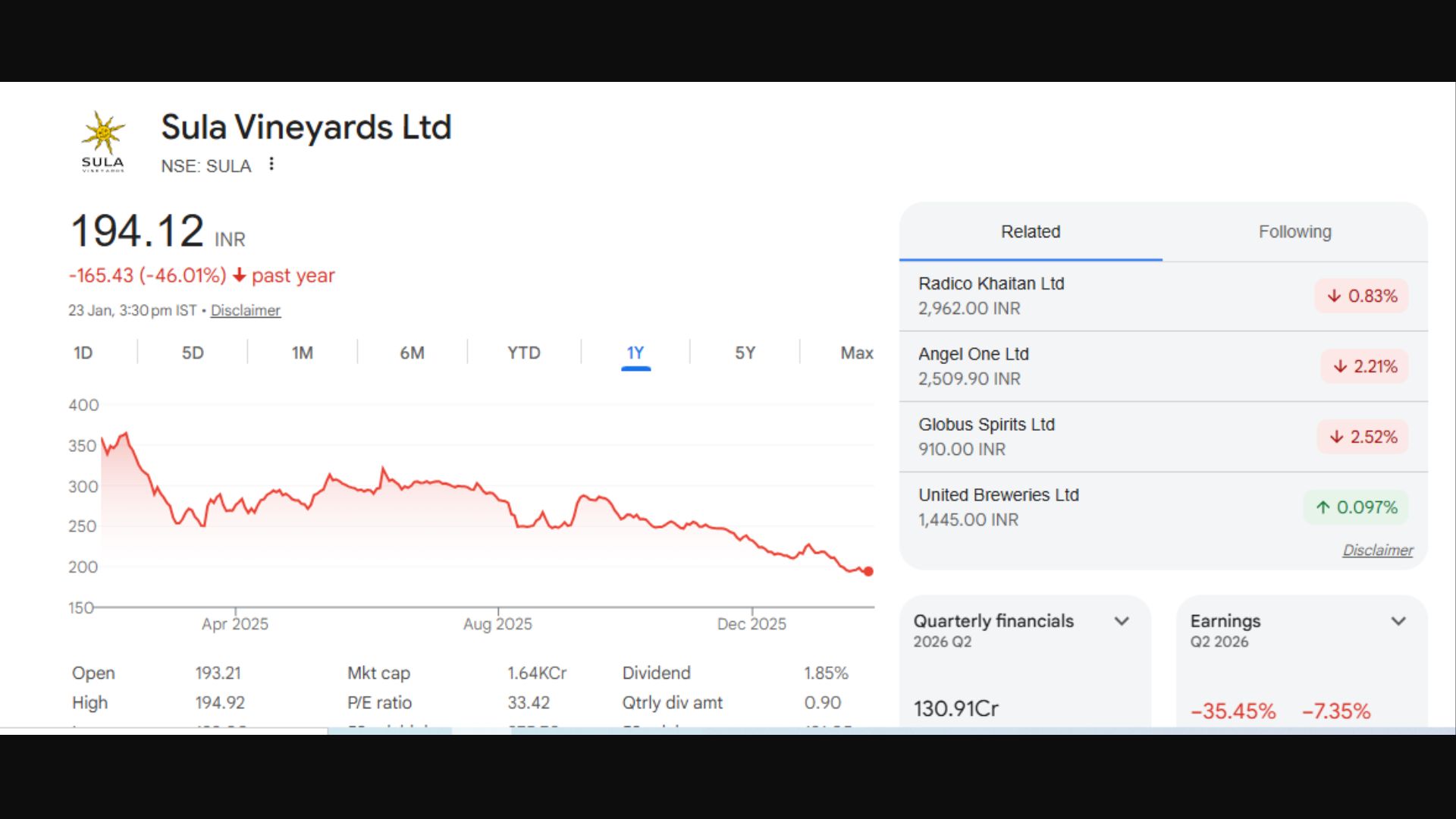This screenshot has height=819, width=1456.
Task: Select the 5Y chart range
Action: (745, 353)
